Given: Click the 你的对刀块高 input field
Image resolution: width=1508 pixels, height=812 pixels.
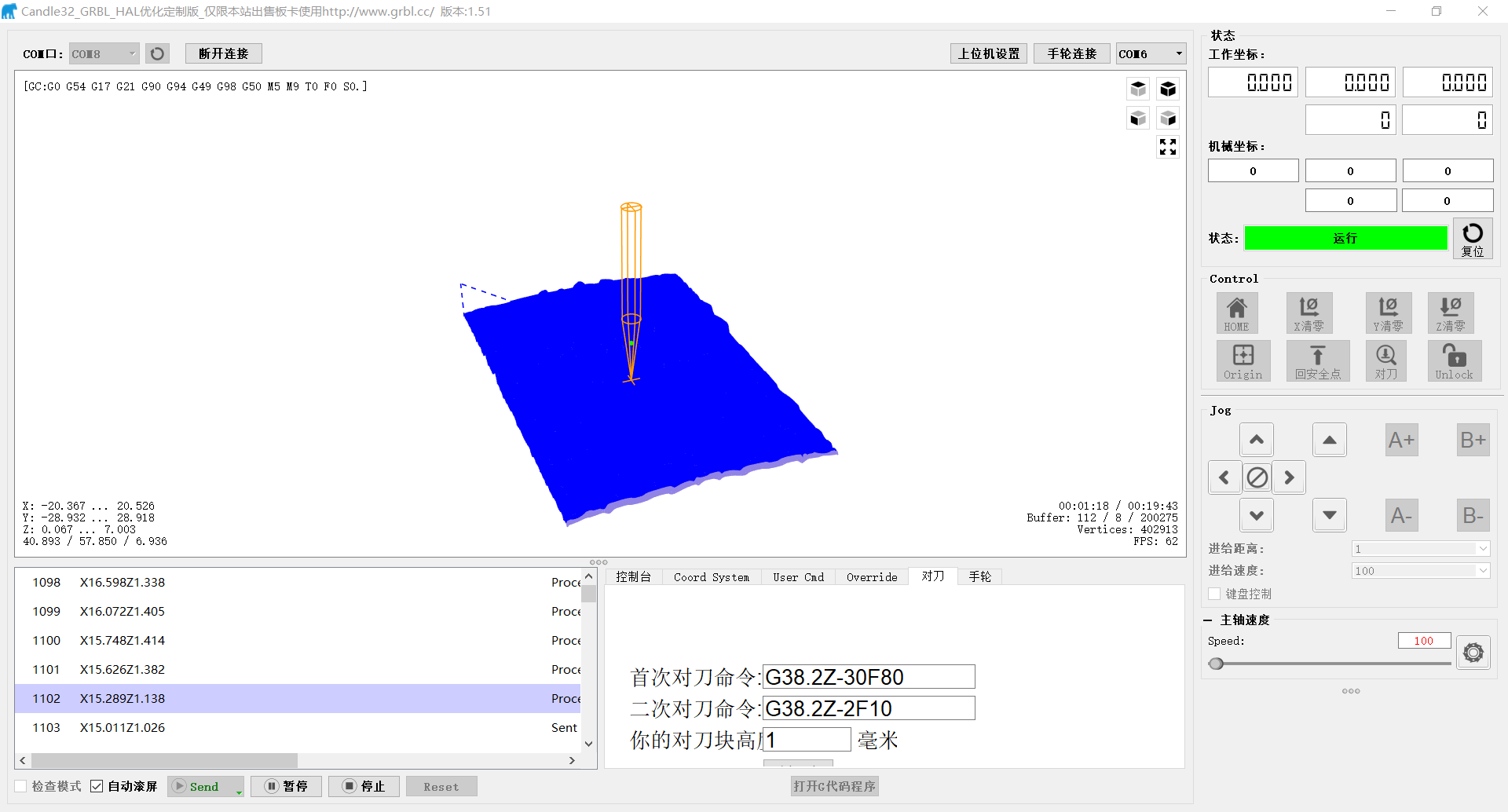Looking at the screenshot, I should point(807,740).
